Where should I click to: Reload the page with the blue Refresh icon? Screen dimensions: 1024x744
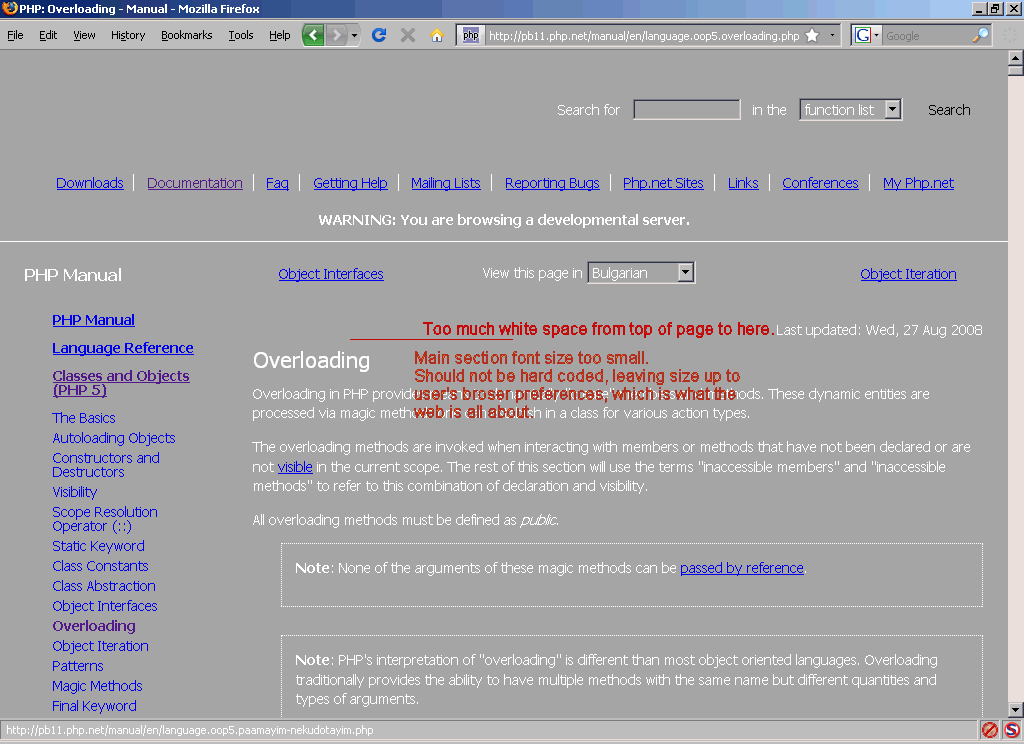click(x=379, y=35)
